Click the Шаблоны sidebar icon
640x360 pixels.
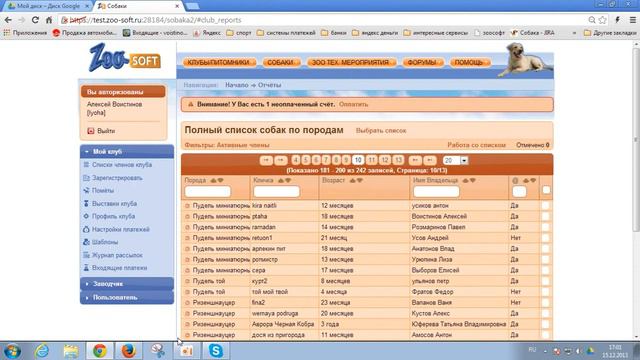(x=86, y=242)
